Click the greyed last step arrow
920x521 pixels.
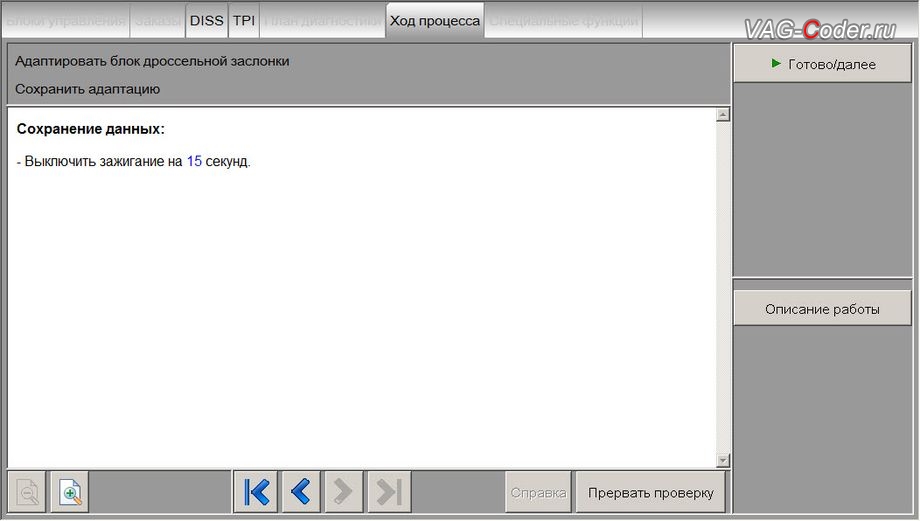389,492
